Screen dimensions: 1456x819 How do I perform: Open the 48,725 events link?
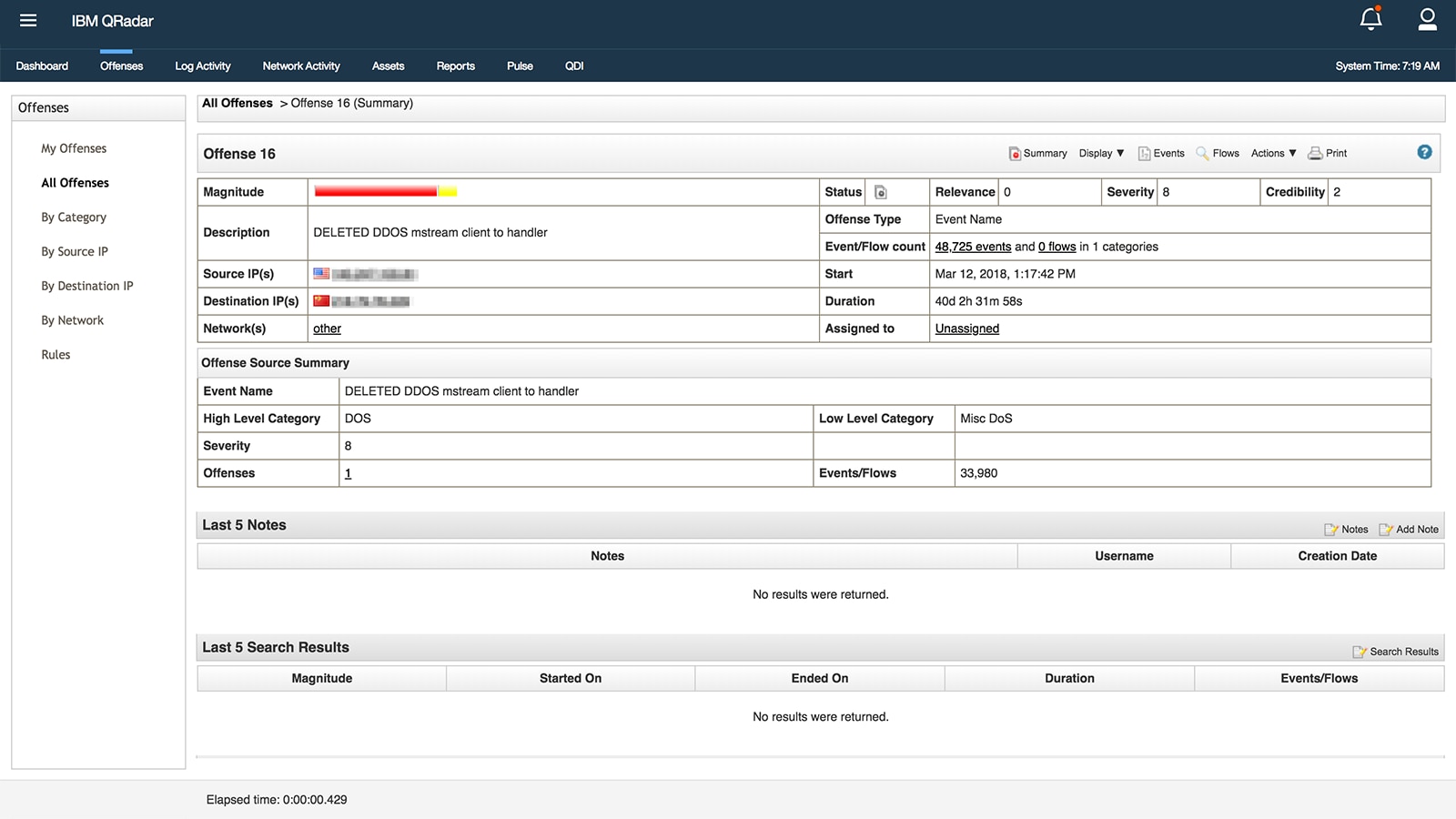973,247
